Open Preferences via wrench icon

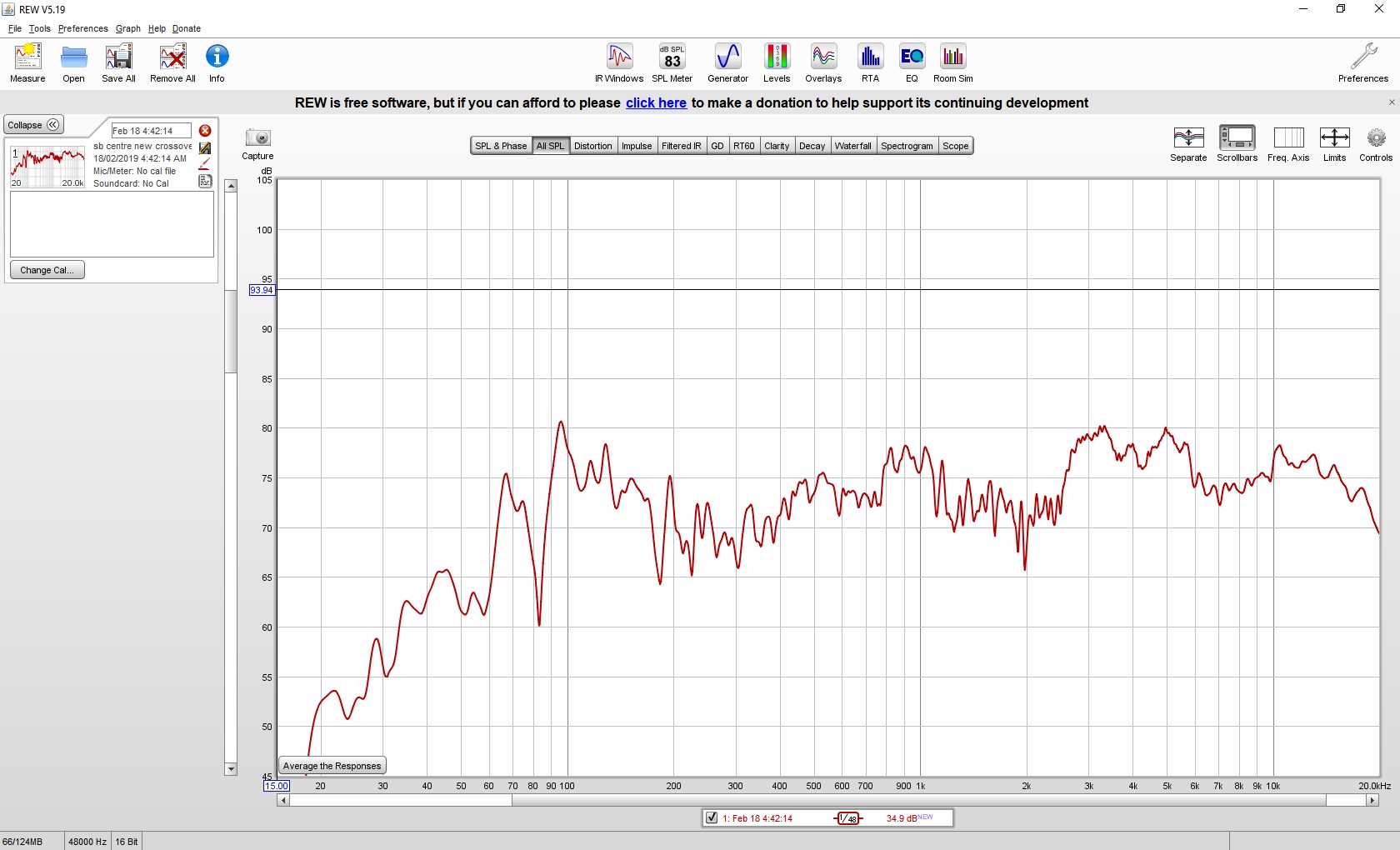point(1363,63)
